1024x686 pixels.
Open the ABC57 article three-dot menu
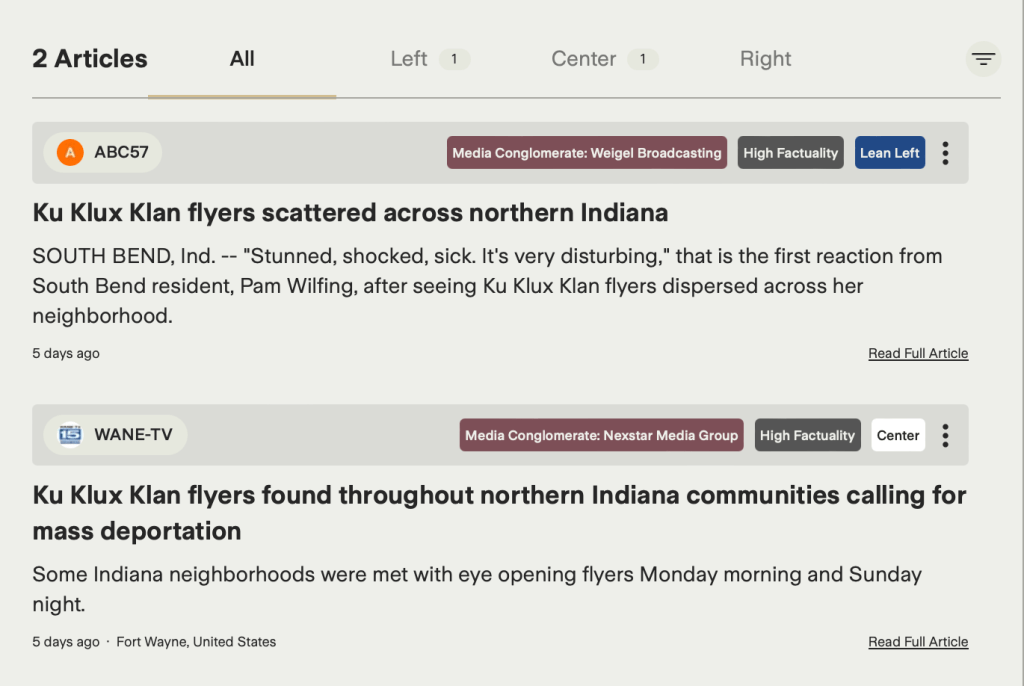(x=945, y=153)
